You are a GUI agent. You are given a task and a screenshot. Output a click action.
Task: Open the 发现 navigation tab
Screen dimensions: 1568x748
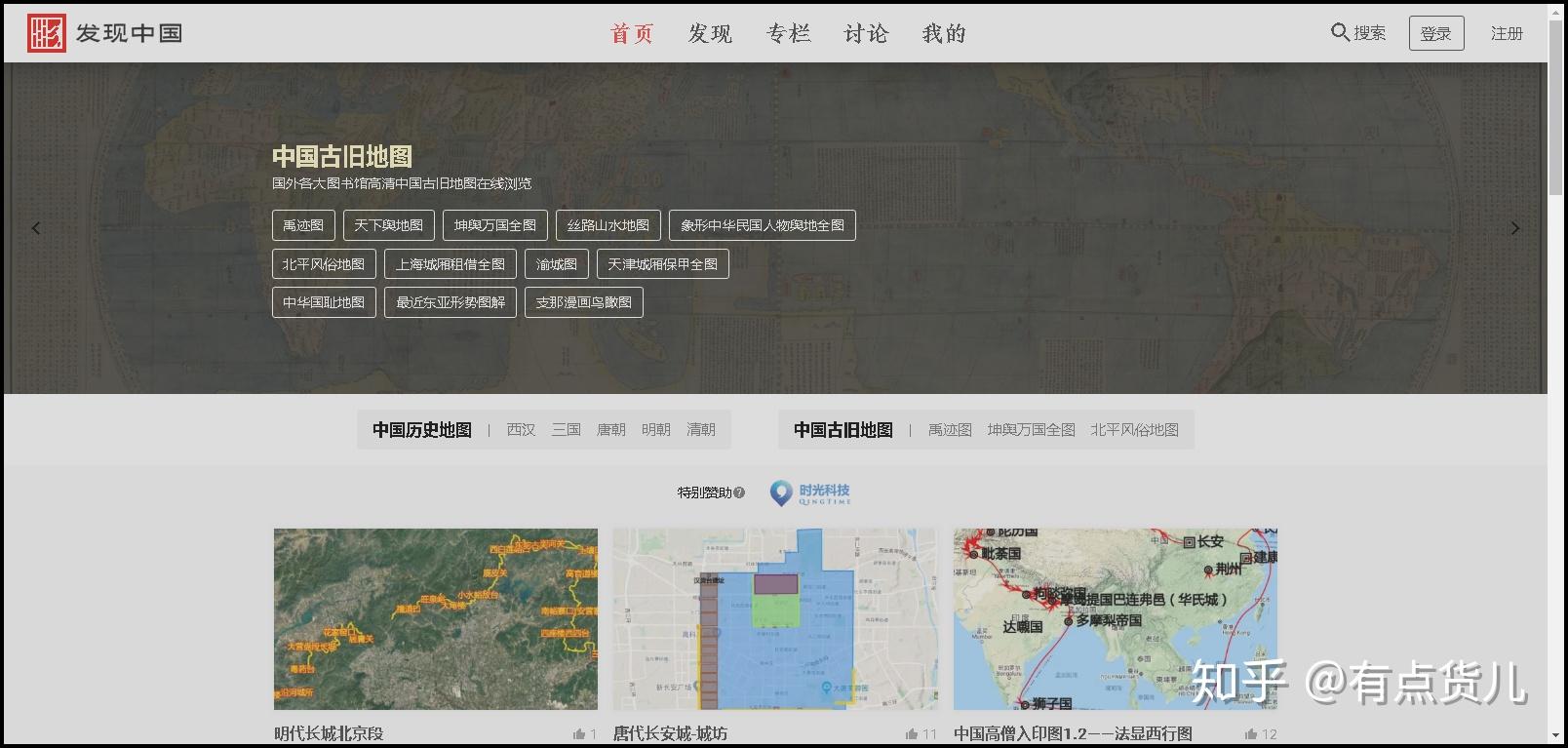pyautogui.click(x=710, y=33)
